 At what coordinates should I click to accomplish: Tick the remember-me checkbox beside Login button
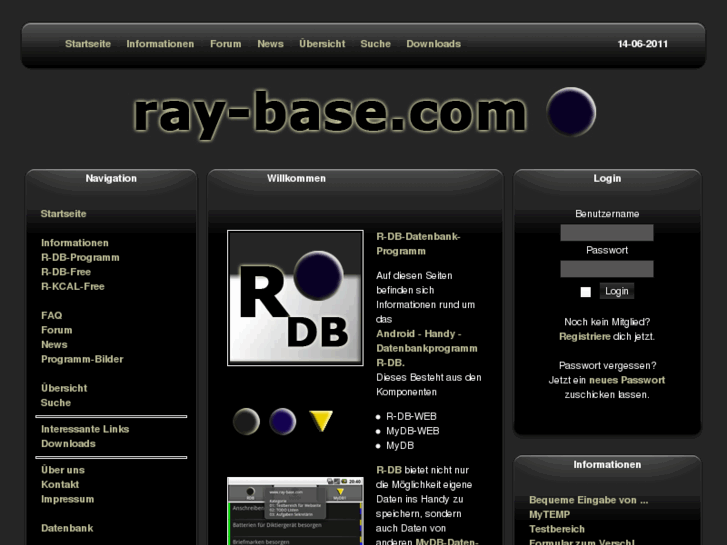(586, 292)
